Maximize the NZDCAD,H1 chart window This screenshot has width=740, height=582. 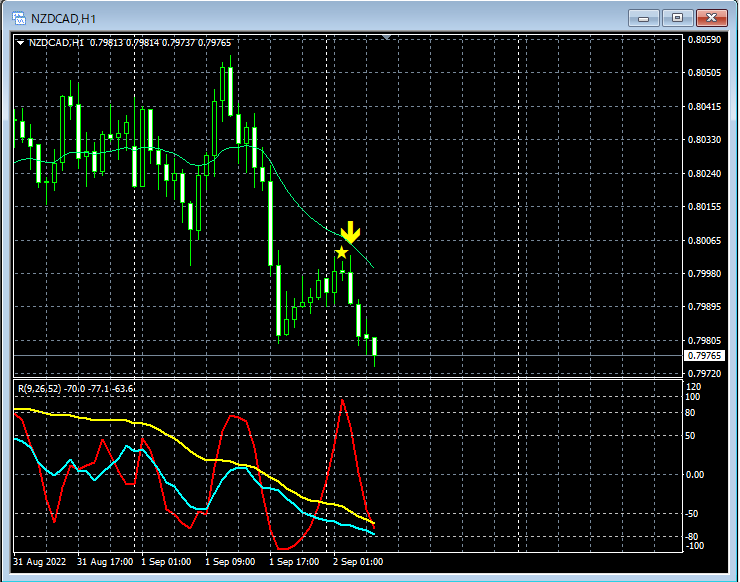coord(677,18)
